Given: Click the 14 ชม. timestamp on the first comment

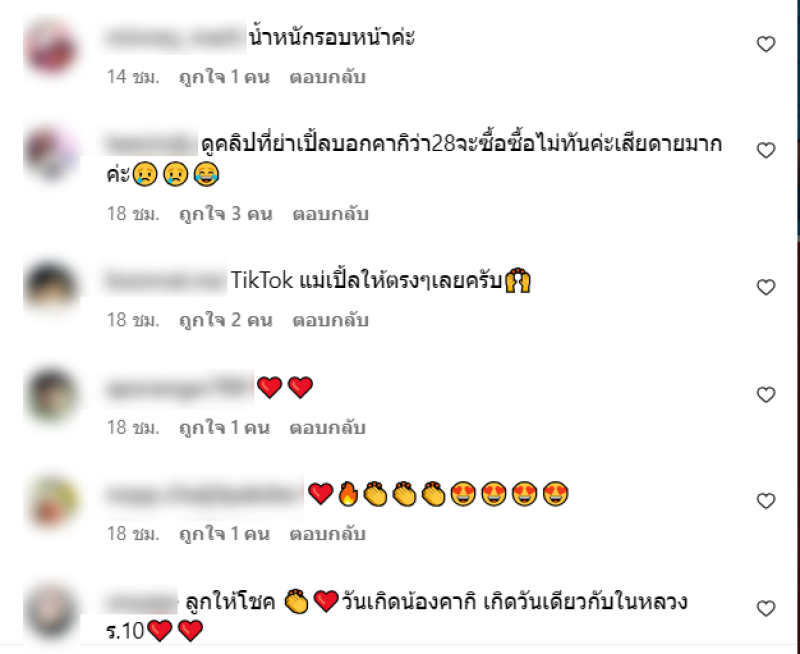Looking at the screenshot, I should pyautogui.click(x=133, y=77).
